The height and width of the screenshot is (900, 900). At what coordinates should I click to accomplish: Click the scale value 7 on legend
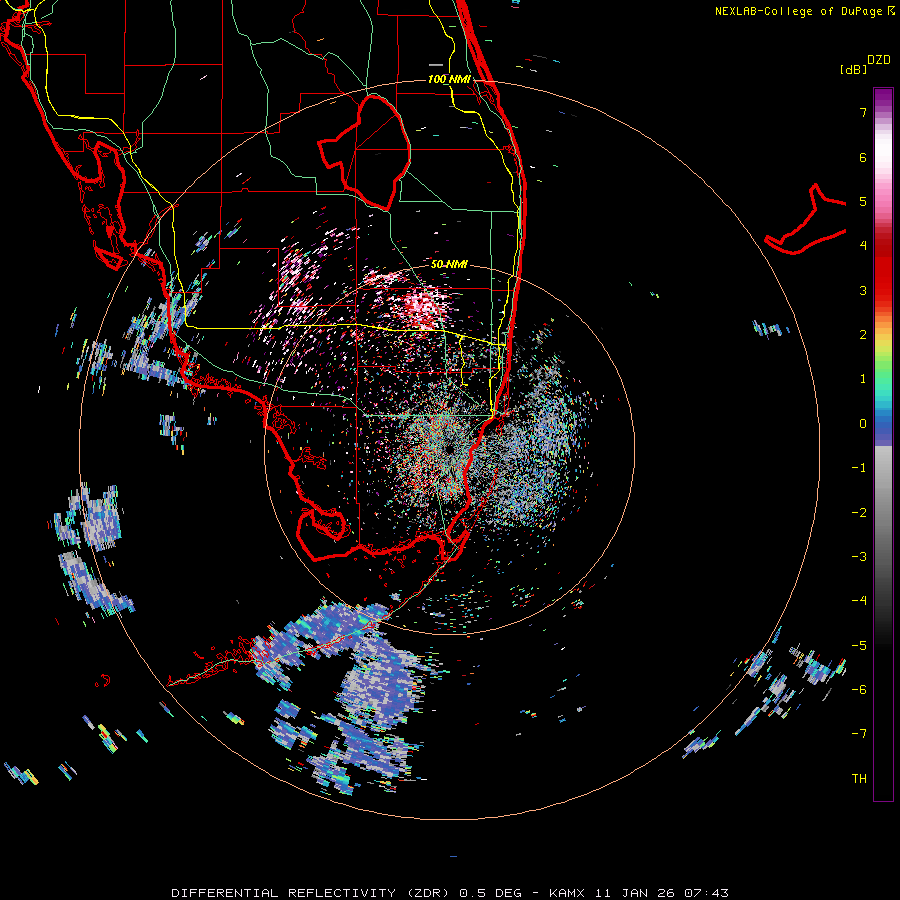[x=863, y=112]
